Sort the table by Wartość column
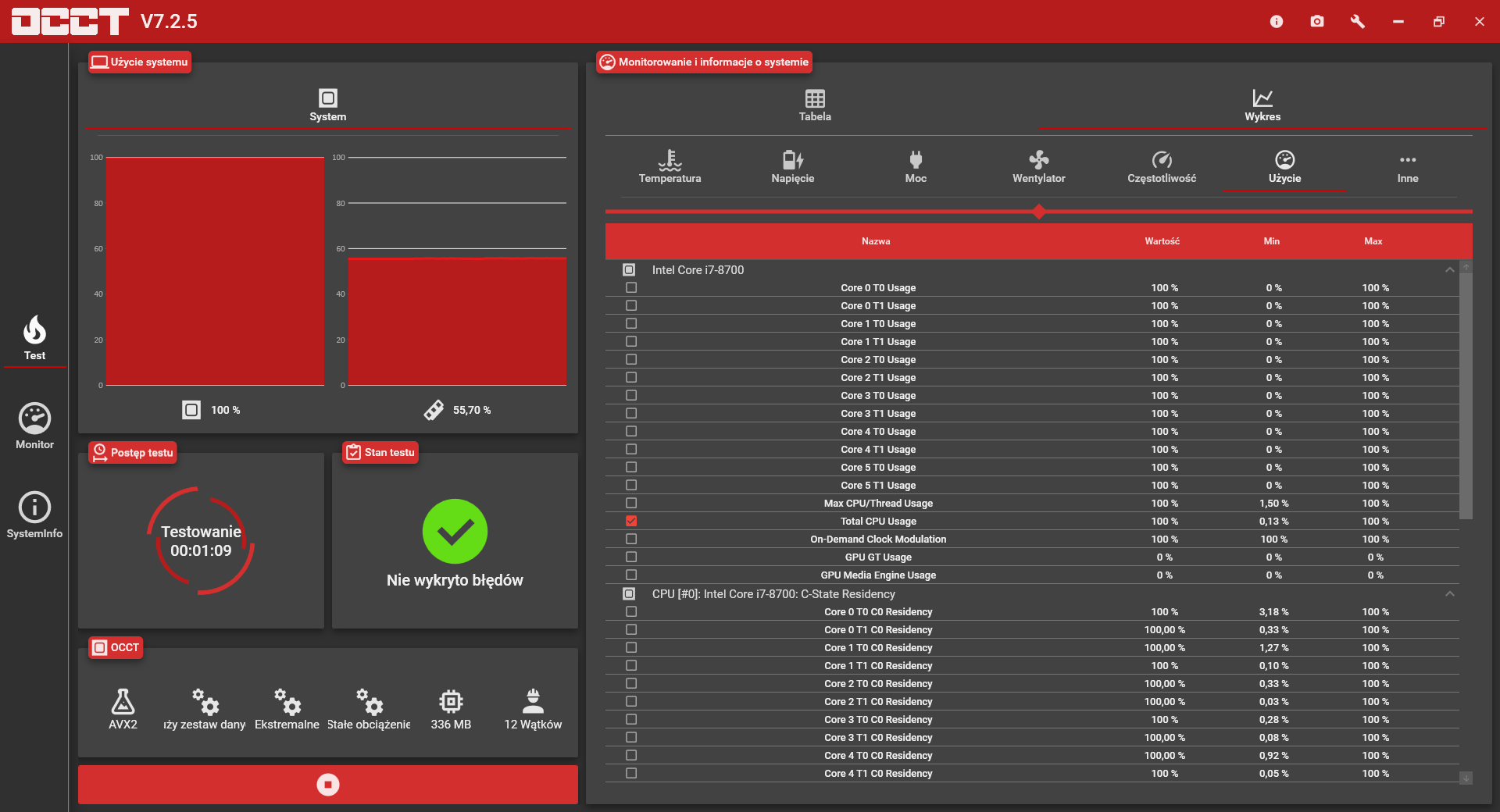 point(1162,241)
